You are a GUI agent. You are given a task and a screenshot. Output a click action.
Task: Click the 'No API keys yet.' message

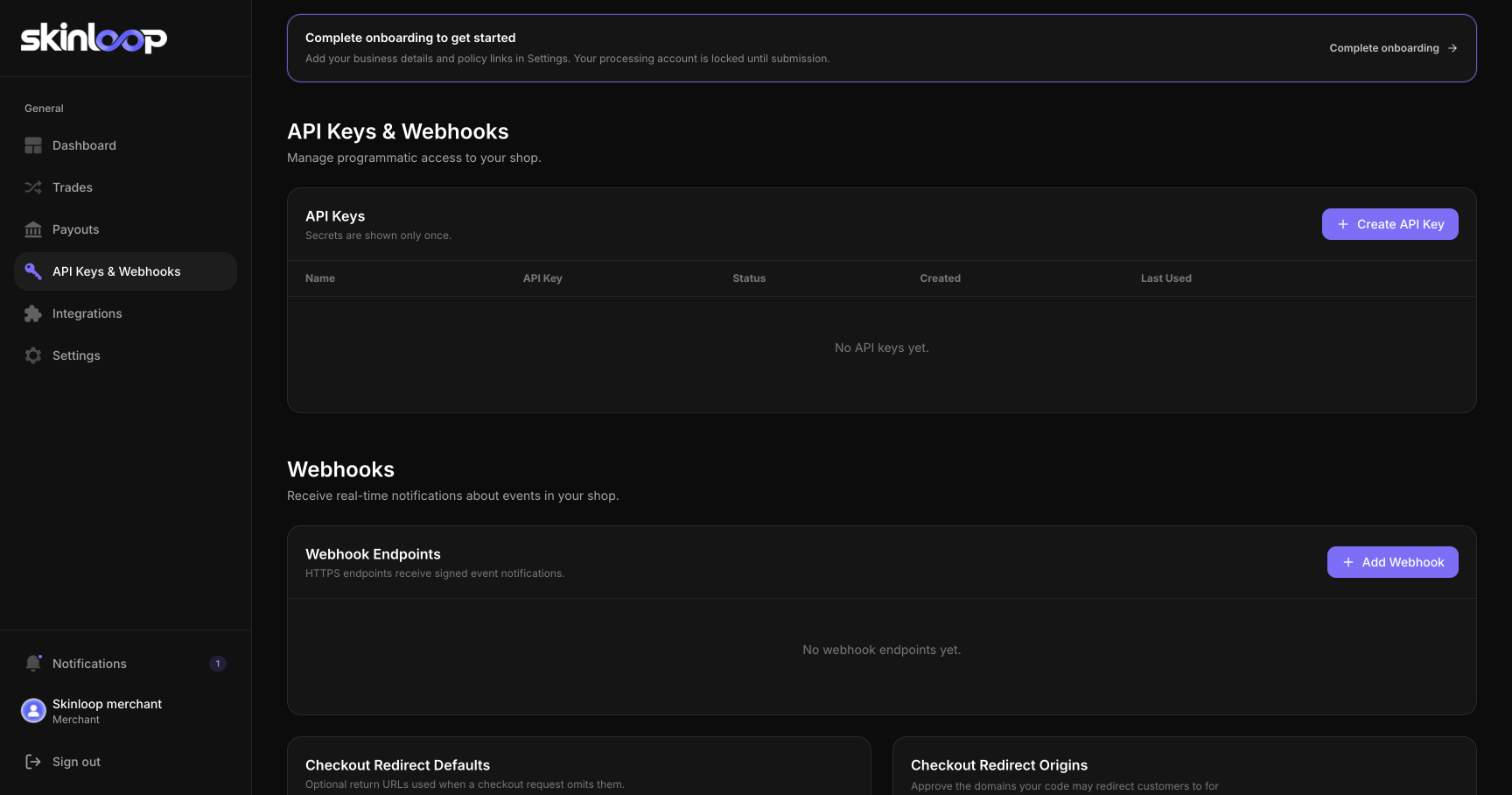pos(882,348)
